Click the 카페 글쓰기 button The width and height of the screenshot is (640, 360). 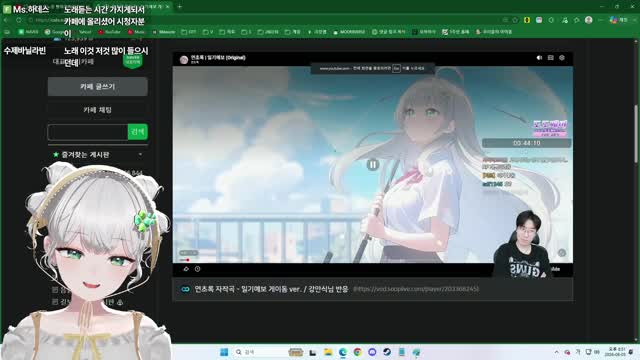[x=98, y=87]
